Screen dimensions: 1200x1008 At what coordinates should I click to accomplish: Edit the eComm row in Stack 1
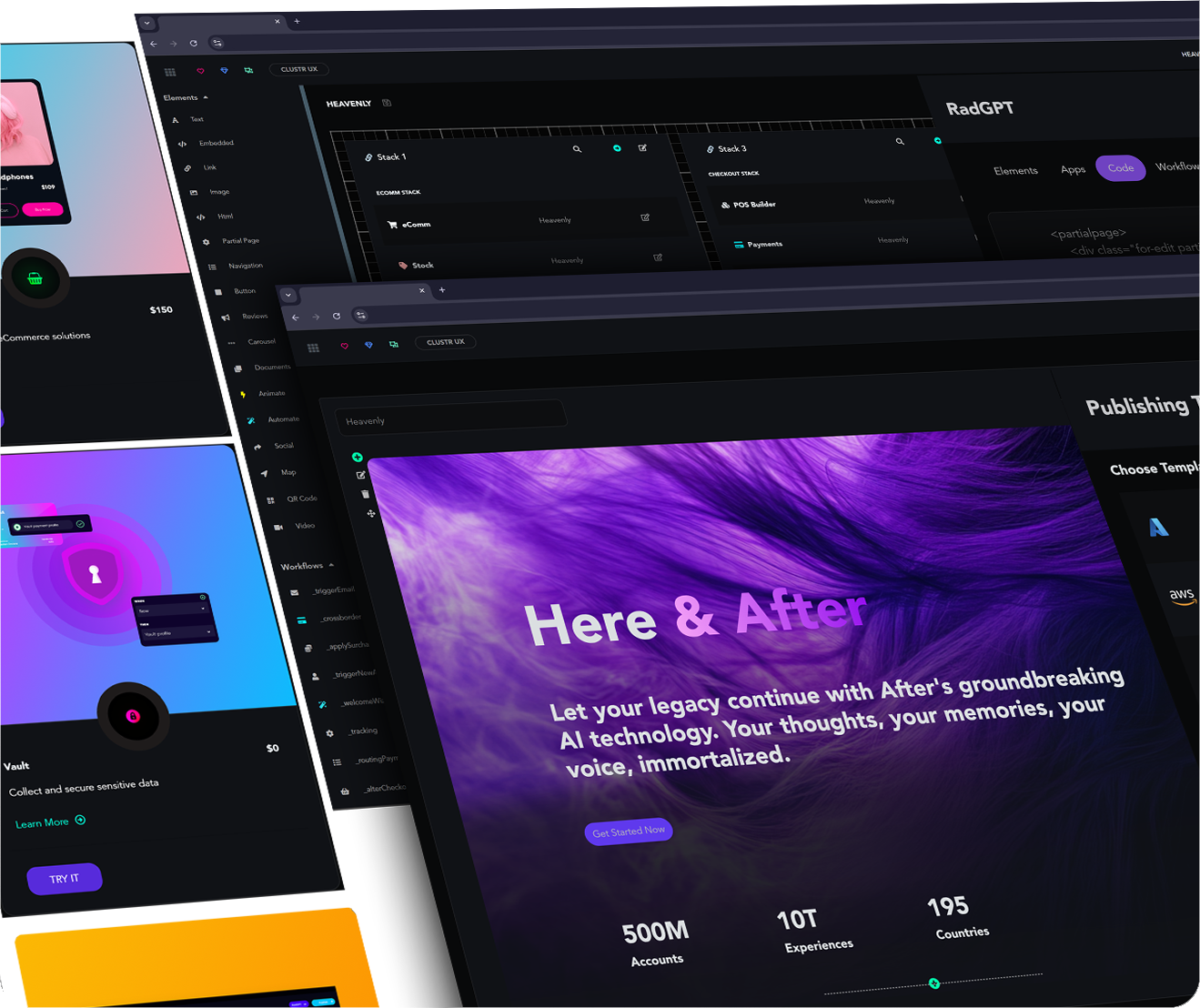tap(645, 218)
